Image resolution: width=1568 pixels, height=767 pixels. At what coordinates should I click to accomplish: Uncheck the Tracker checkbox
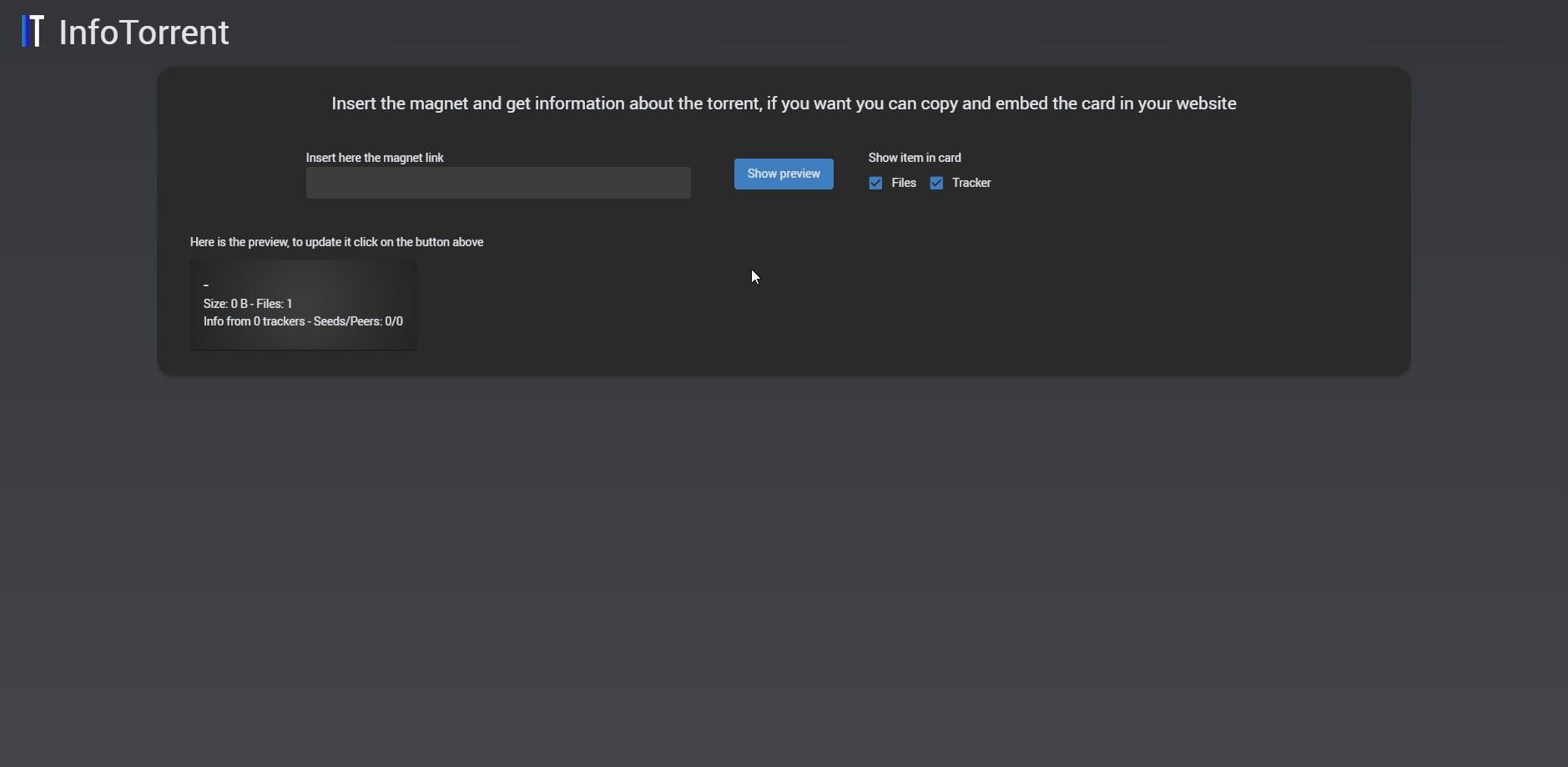[936, 183]
